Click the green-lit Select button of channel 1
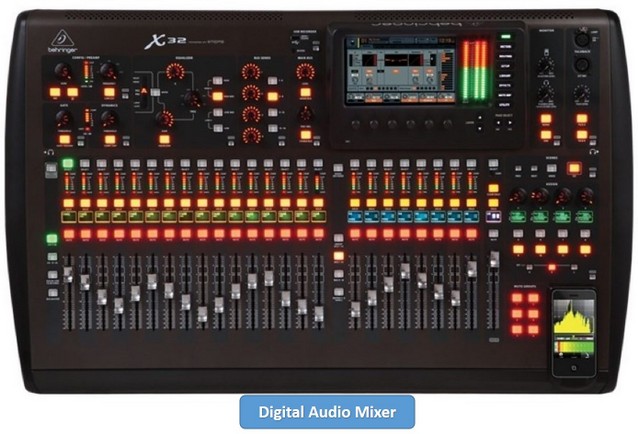The height and width of the screenshot is (434, 638). [68, 164]
